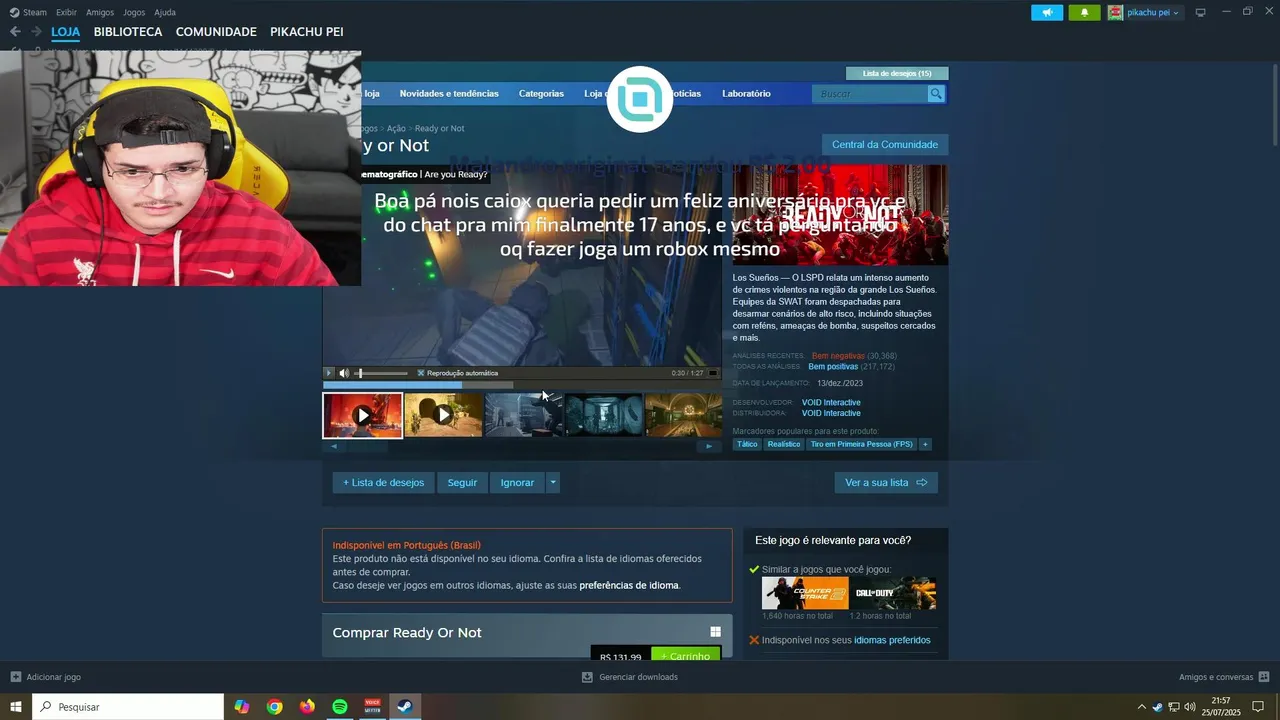The width and height of the screenshot is (1280, 720).
Task: Open the Ajuda menu
Action: [165, 12]
